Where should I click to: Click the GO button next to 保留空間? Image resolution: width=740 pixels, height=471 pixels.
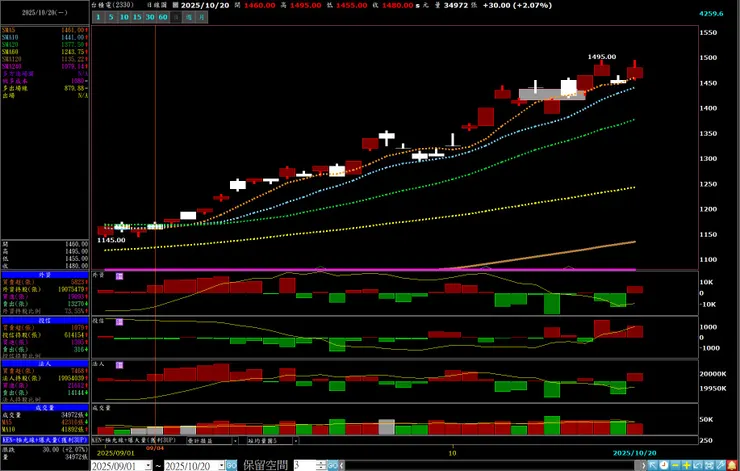tap(333, 465)
